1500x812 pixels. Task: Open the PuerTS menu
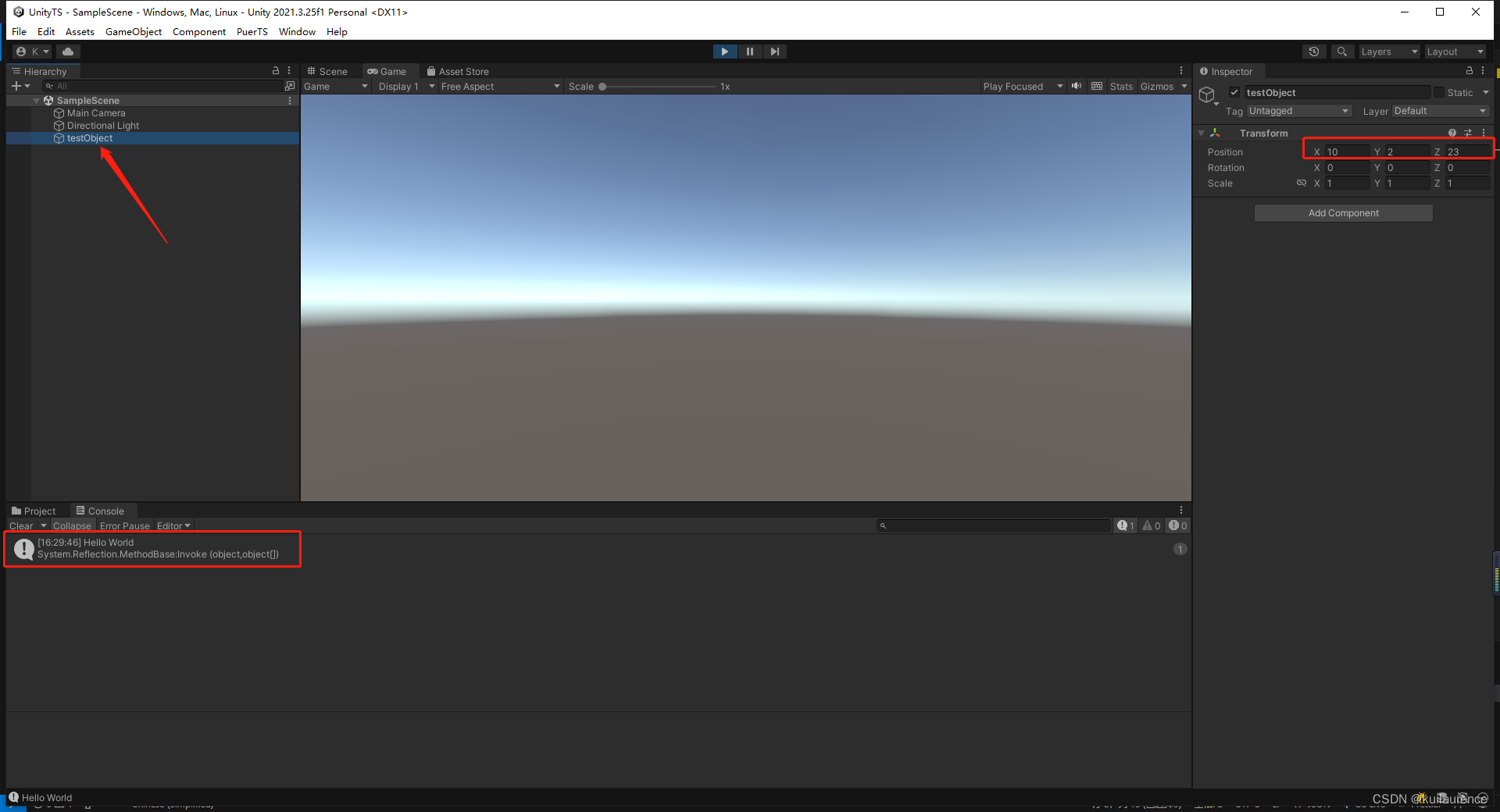[252, 31]
